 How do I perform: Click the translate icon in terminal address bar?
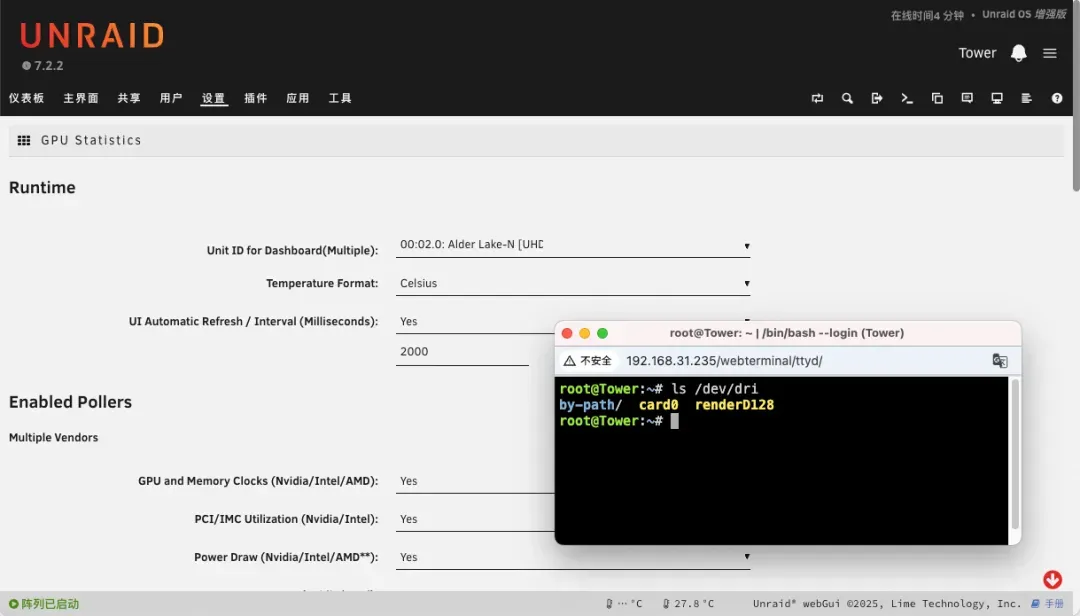pos(999,361)
